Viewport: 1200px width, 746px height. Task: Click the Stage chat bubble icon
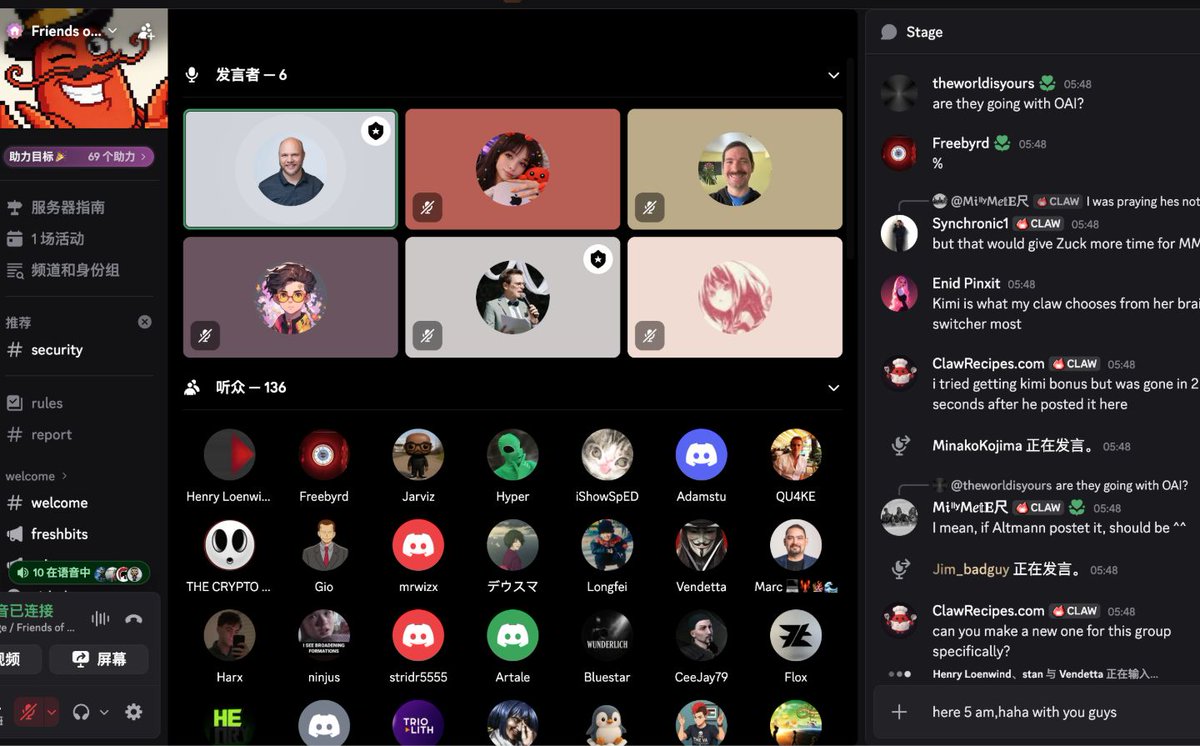pos(889,32)
